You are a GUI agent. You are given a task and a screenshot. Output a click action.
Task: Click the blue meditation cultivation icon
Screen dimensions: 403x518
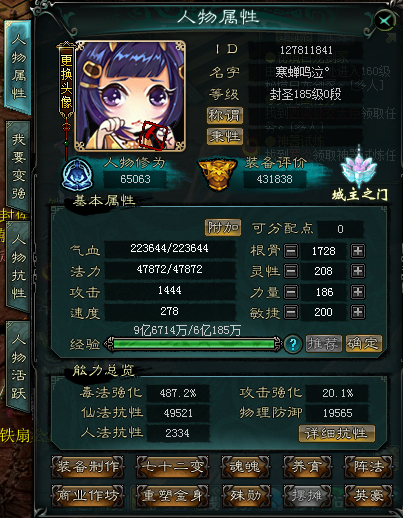78,176
